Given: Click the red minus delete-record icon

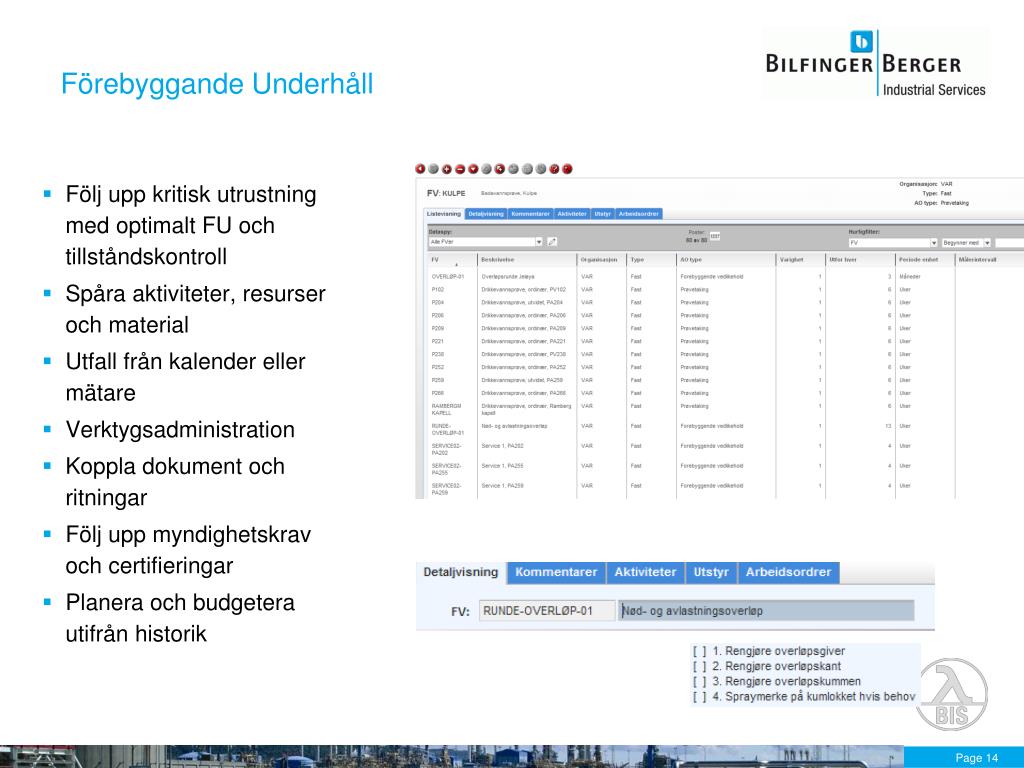Looking at the screenshot, I should coord(460,168).
